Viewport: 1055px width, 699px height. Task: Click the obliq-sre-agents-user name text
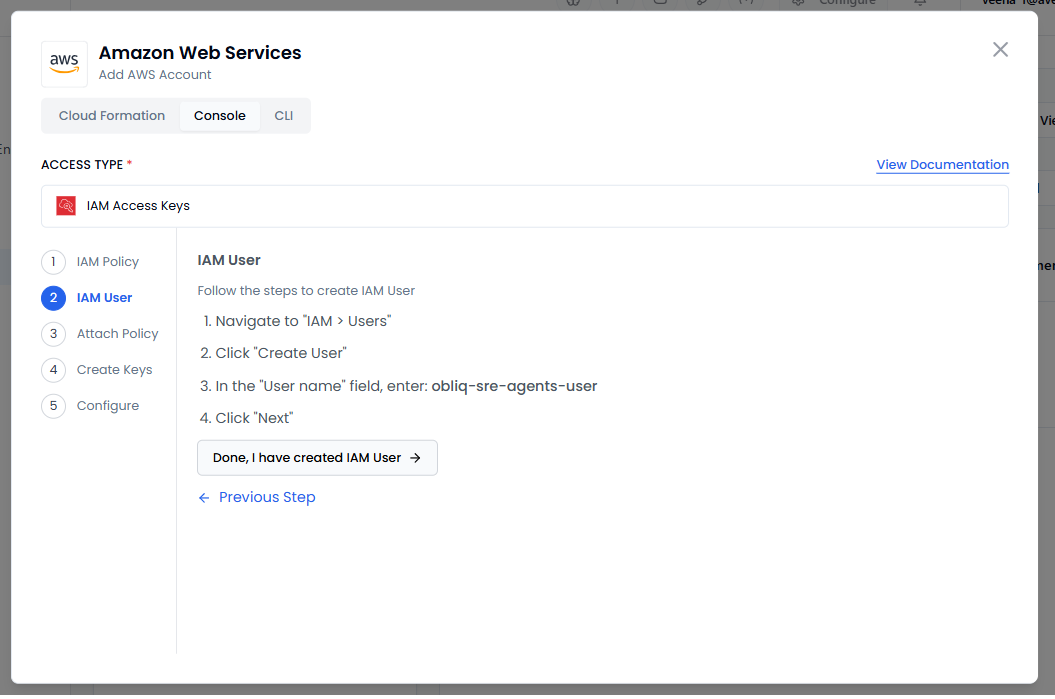click(x=514, y=386)
